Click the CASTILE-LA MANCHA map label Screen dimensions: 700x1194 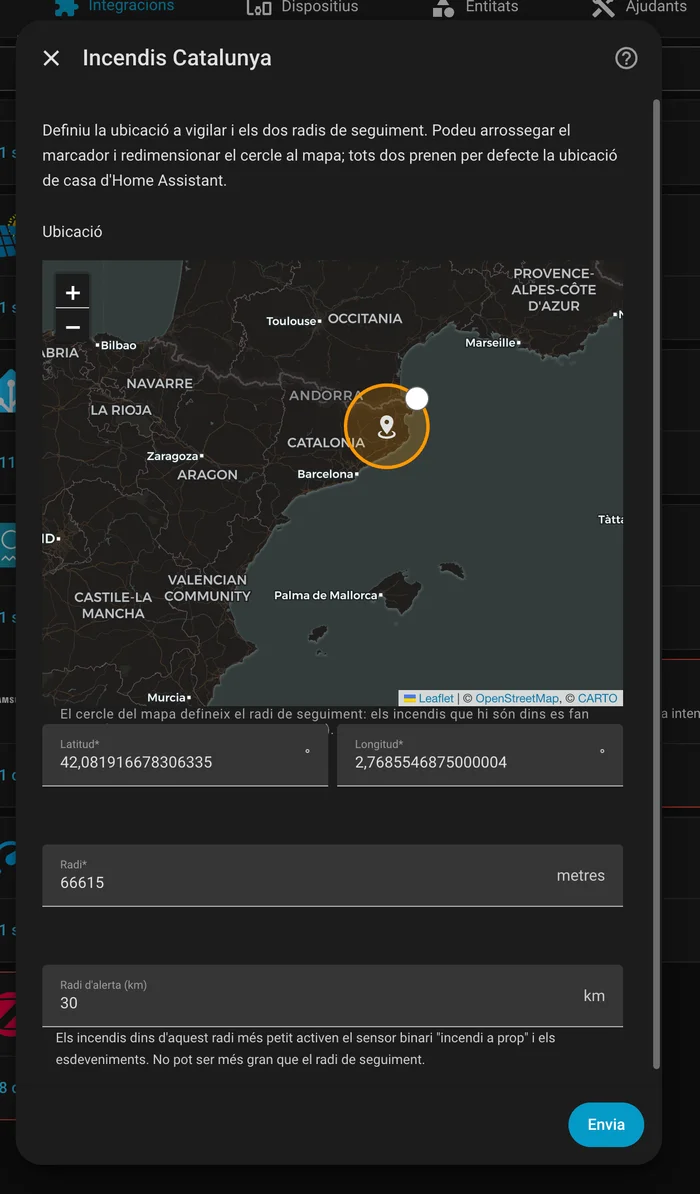(x=113, y=605)
